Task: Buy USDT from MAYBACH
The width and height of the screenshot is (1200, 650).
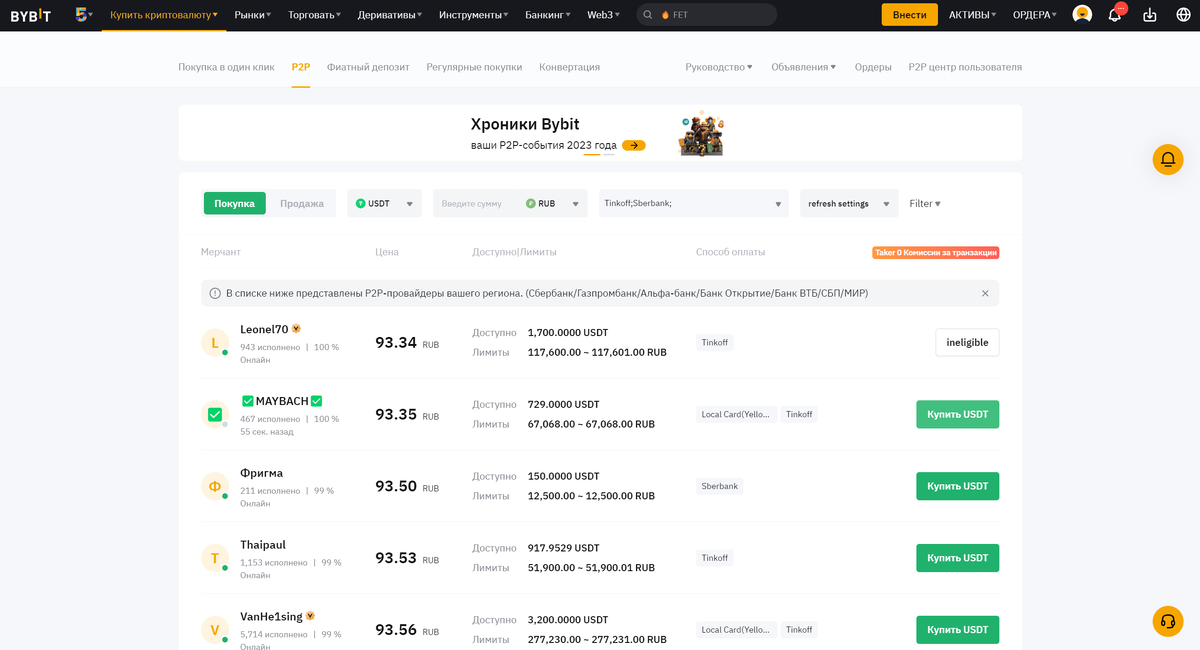Action: [957, 414]
